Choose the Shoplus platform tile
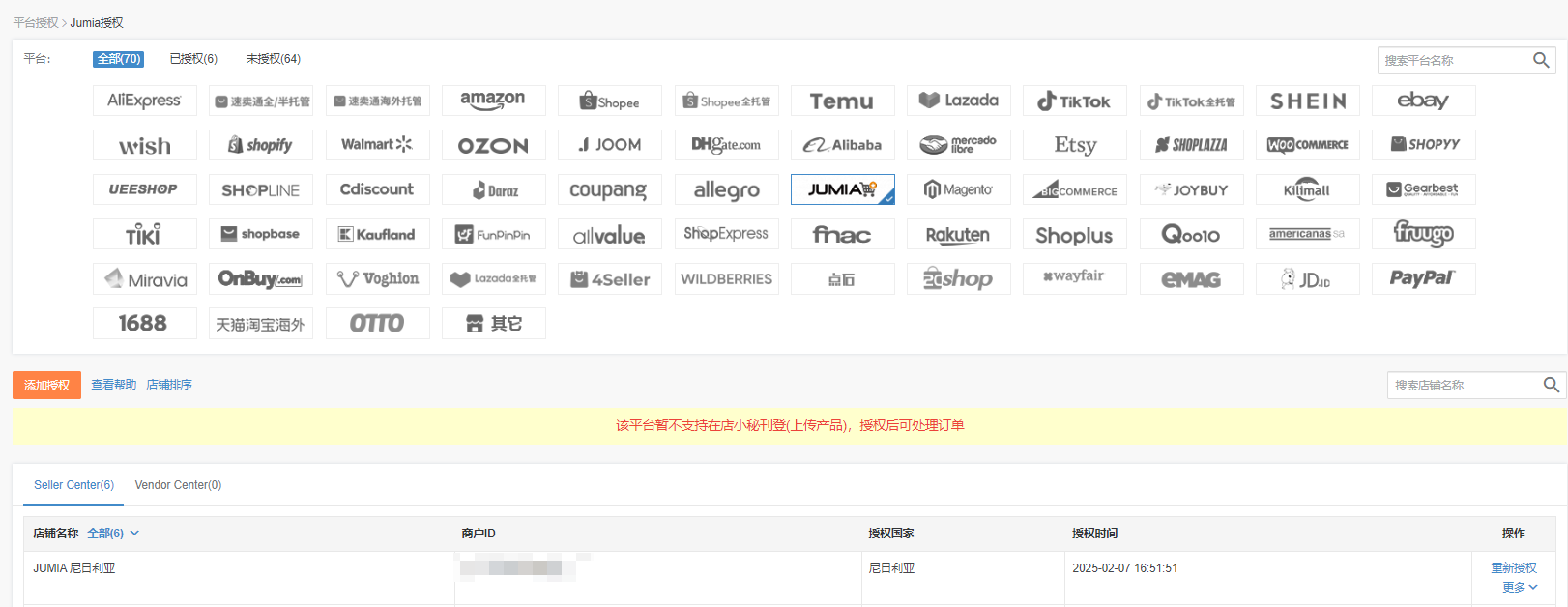Screen dimensions: 1568x607 1075,234
